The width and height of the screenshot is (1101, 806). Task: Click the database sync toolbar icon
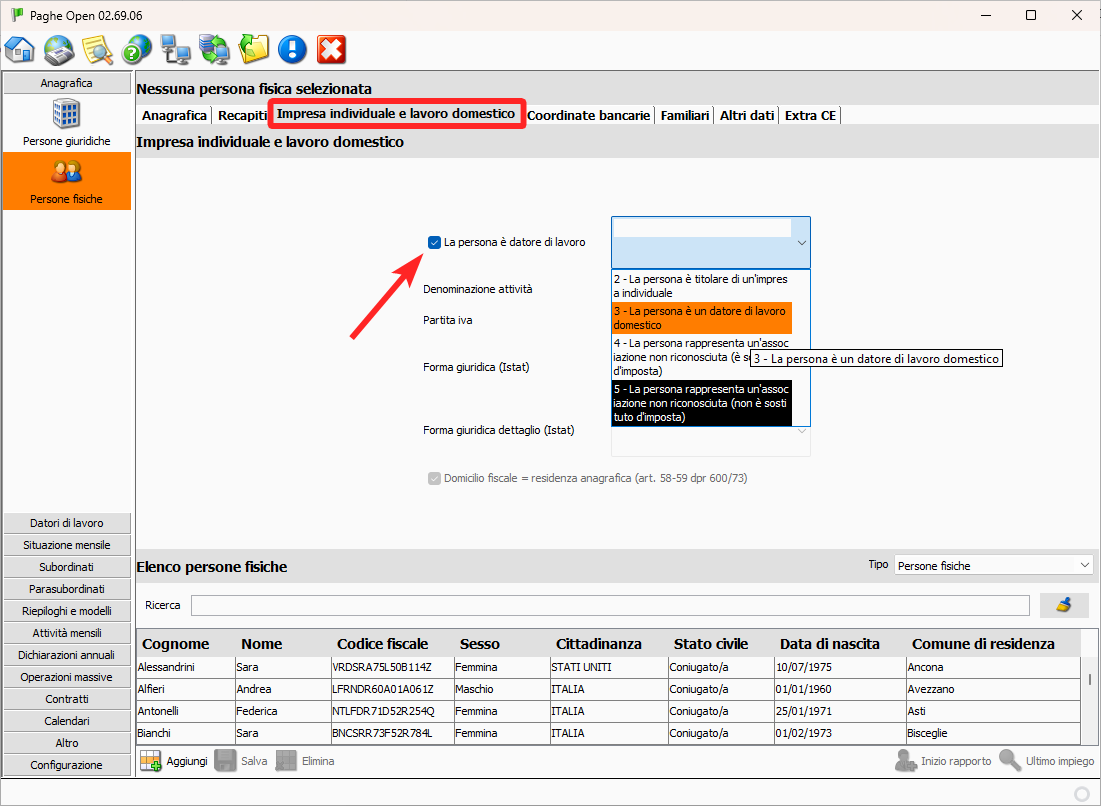[214, 48]
